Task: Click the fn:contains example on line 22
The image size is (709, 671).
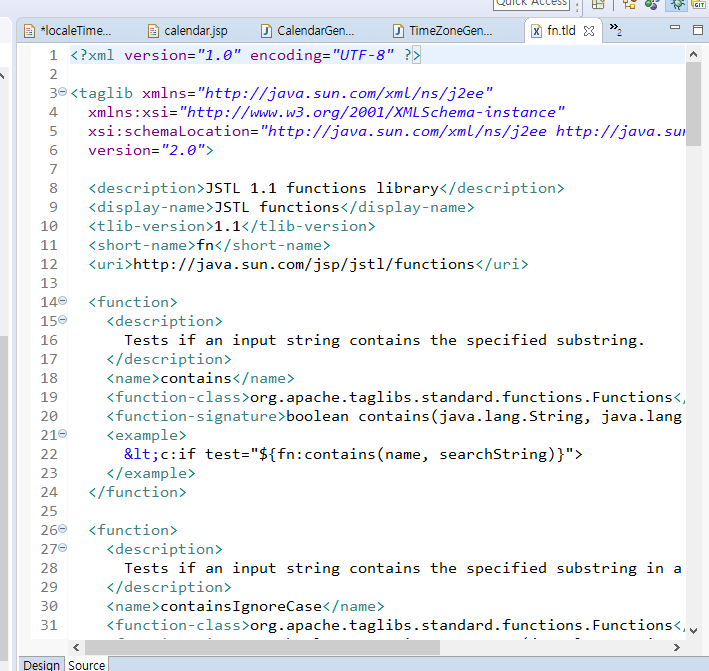Action: (354, 454)
